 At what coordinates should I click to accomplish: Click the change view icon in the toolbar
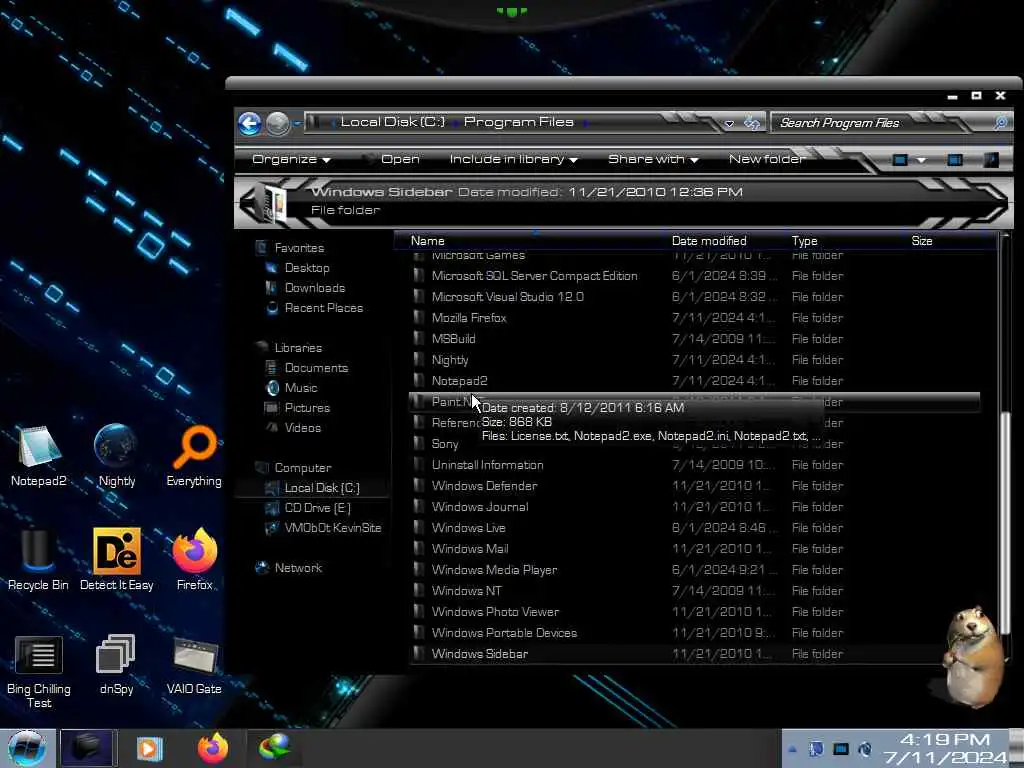coord(900,160)
